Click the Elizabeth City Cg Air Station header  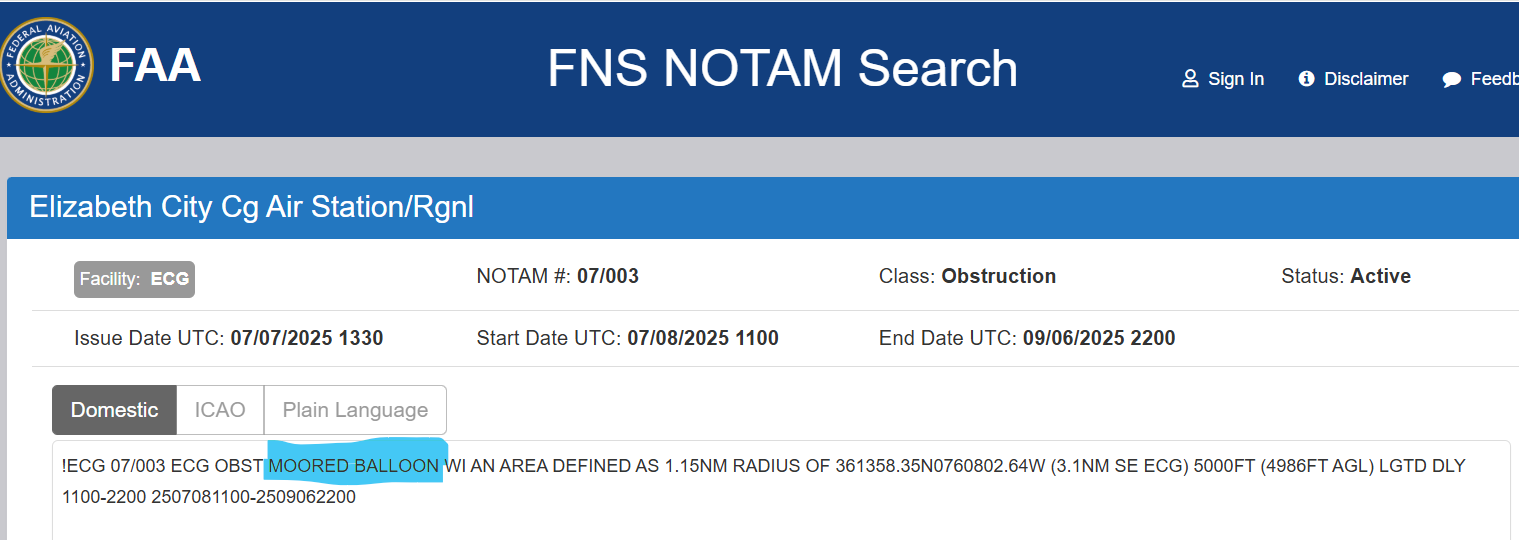(x=251, y=207)
